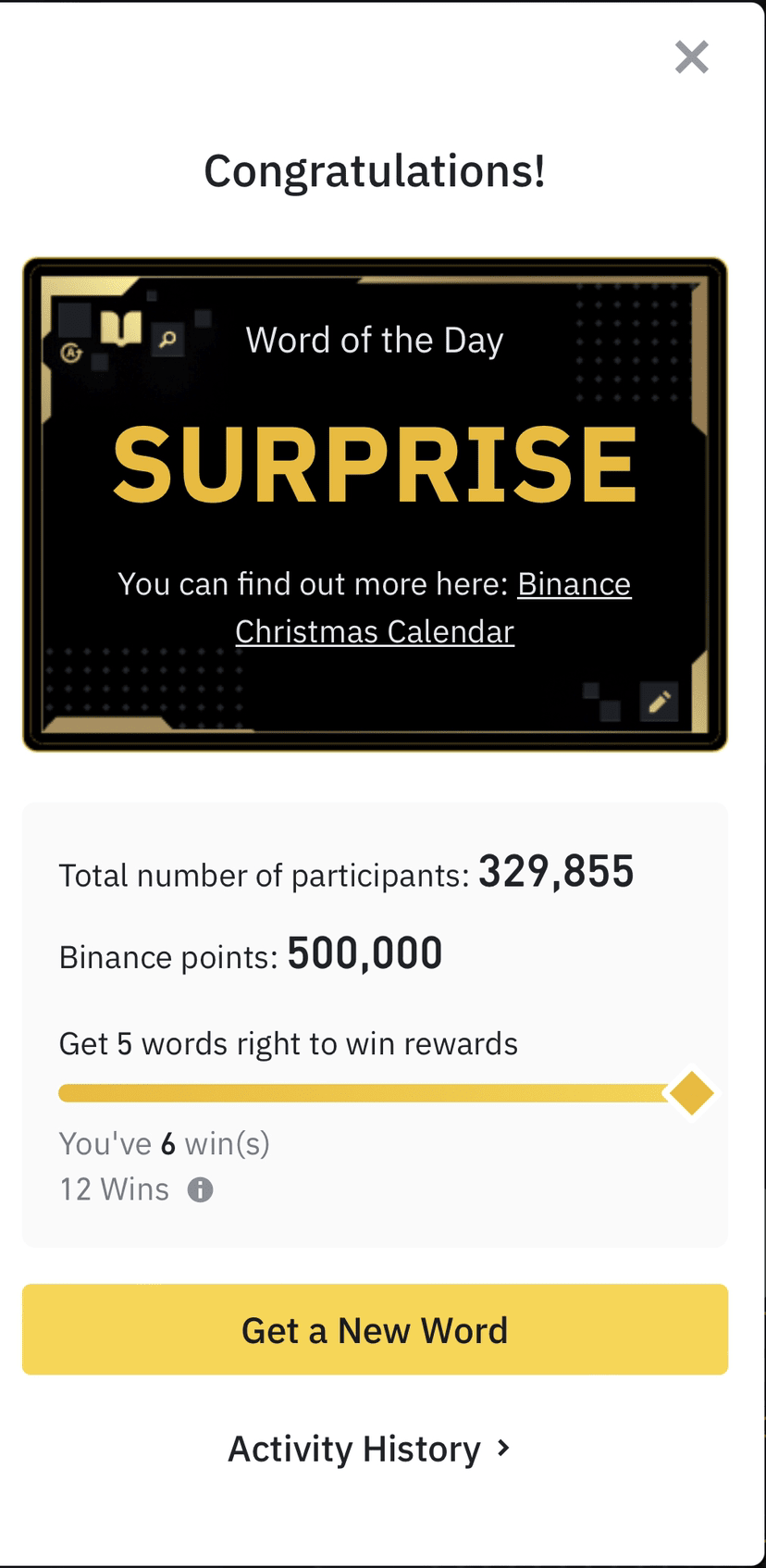The image size is (766, 1568).
Task: Click the Word of the Day title
Action: tap(375, 341)
